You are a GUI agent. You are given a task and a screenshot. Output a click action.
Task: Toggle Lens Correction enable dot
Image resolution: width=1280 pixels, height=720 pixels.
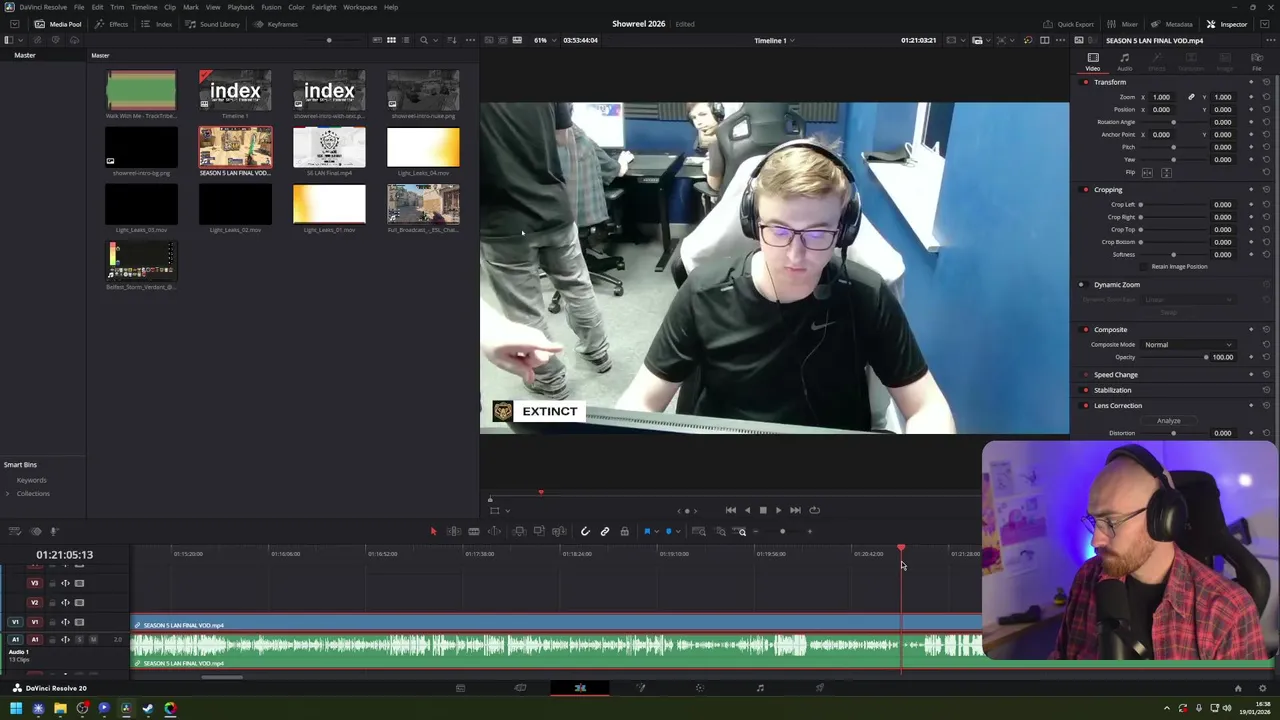(x=1086, y=405)
